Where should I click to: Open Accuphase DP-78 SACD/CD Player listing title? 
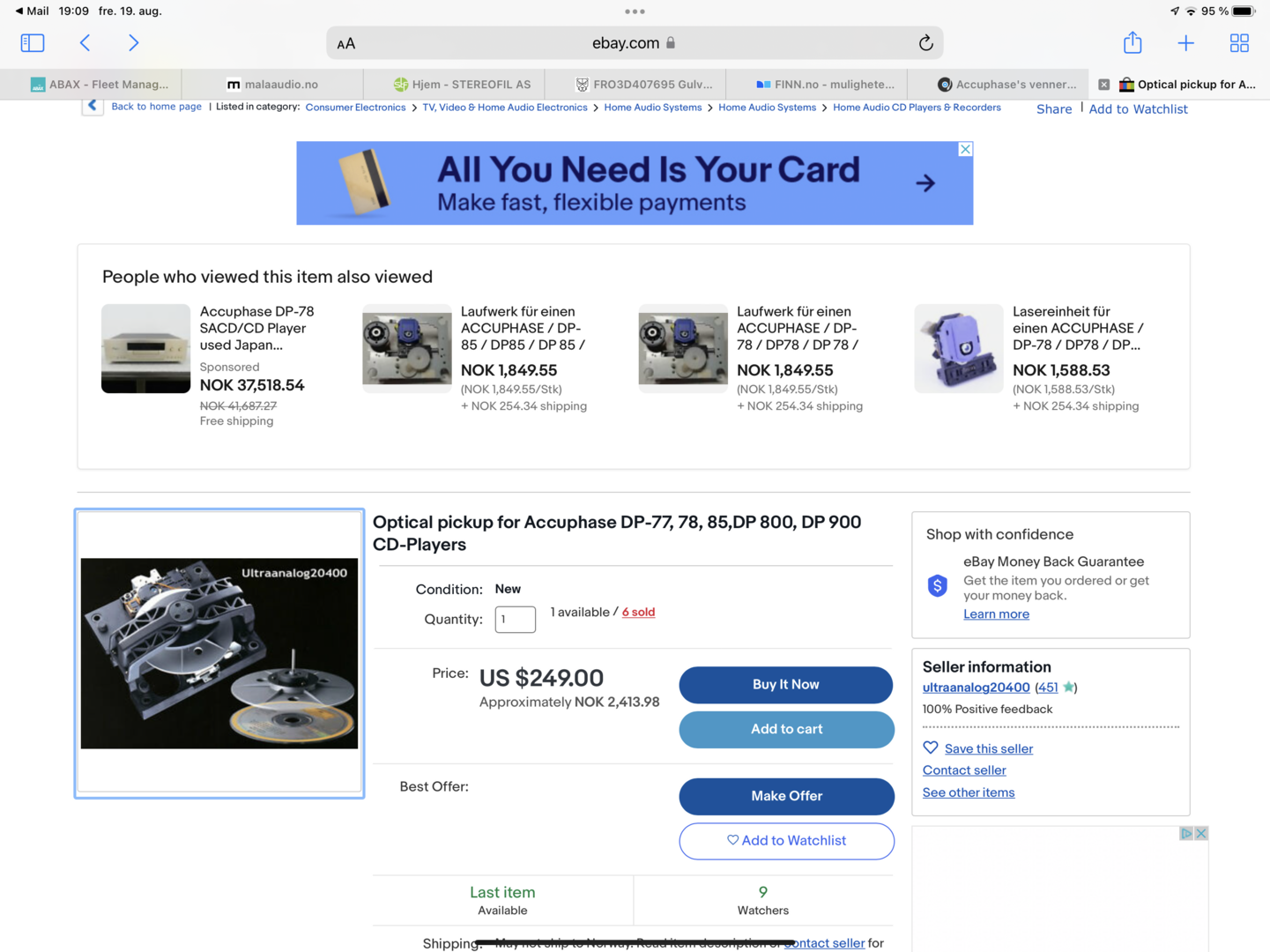(x=257, y=328)
